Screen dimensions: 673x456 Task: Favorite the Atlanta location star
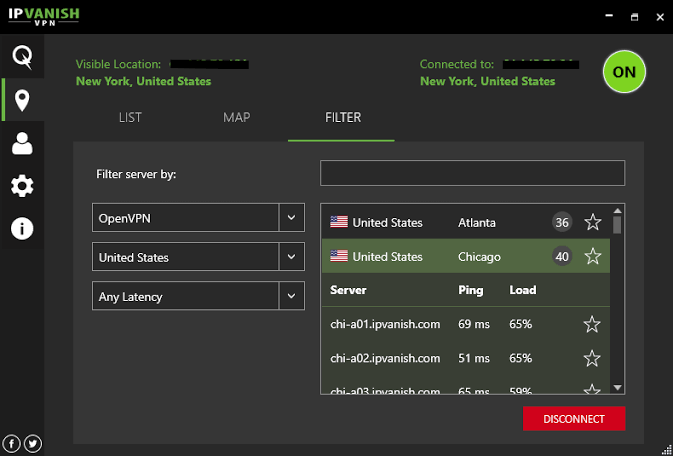592,222
